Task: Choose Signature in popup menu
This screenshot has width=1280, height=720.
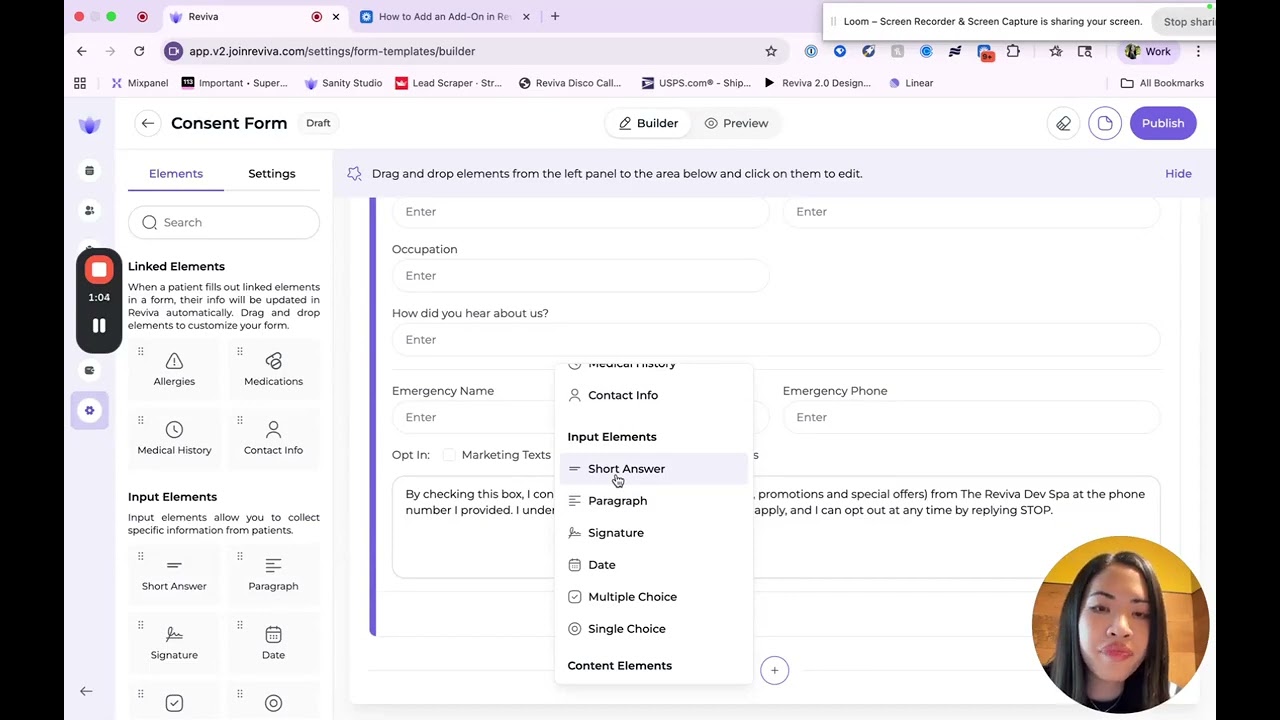Action: point(654,533)
